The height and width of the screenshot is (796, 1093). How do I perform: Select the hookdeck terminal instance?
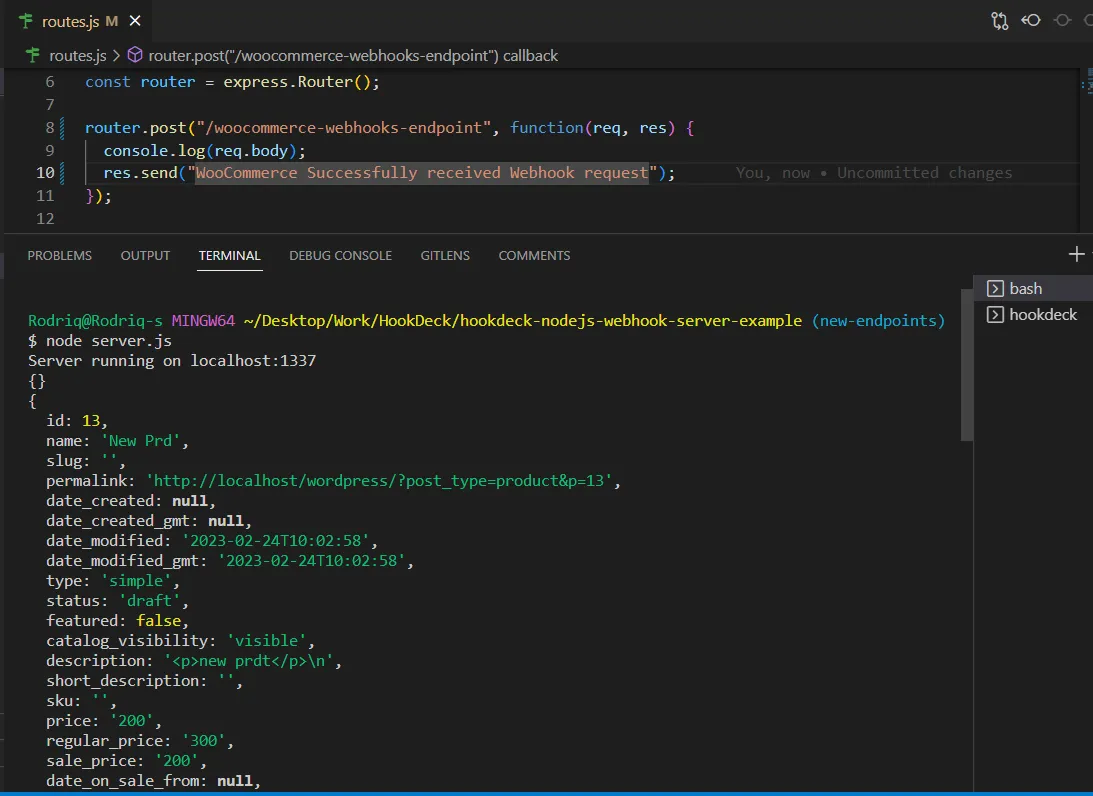coord(1033,314)
